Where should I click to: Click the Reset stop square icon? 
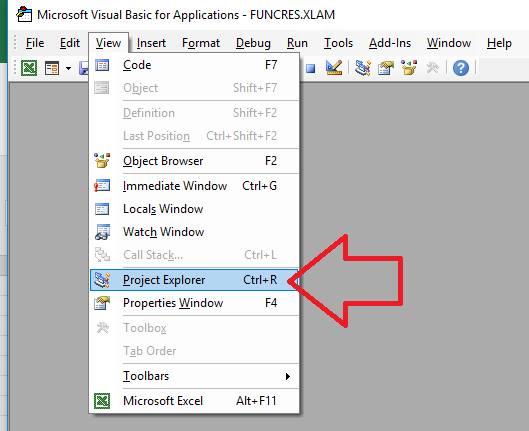pos(310,68)
